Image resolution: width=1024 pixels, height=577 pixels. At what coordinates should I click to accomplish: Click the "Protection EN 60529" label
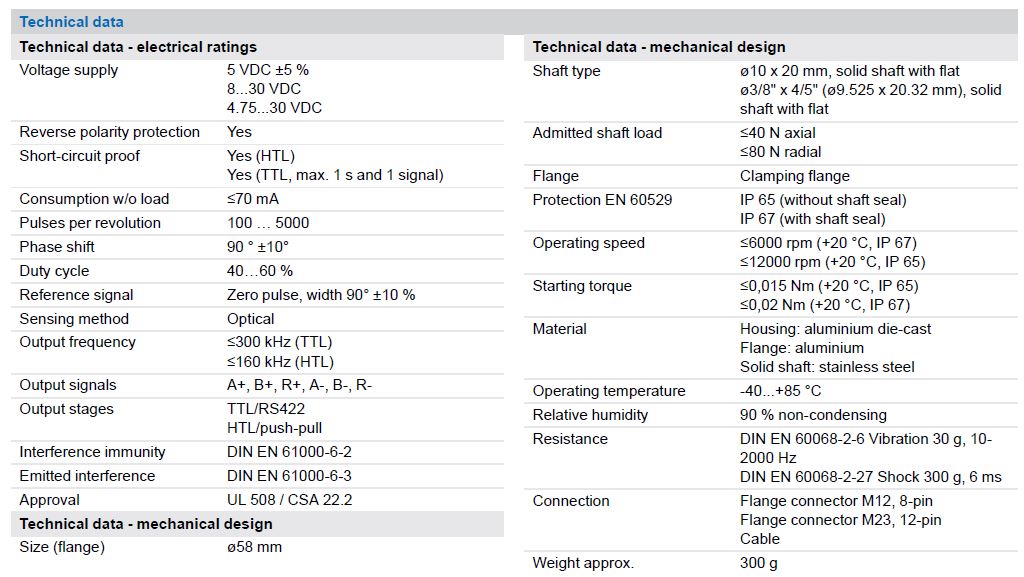(x=603, y=200)
